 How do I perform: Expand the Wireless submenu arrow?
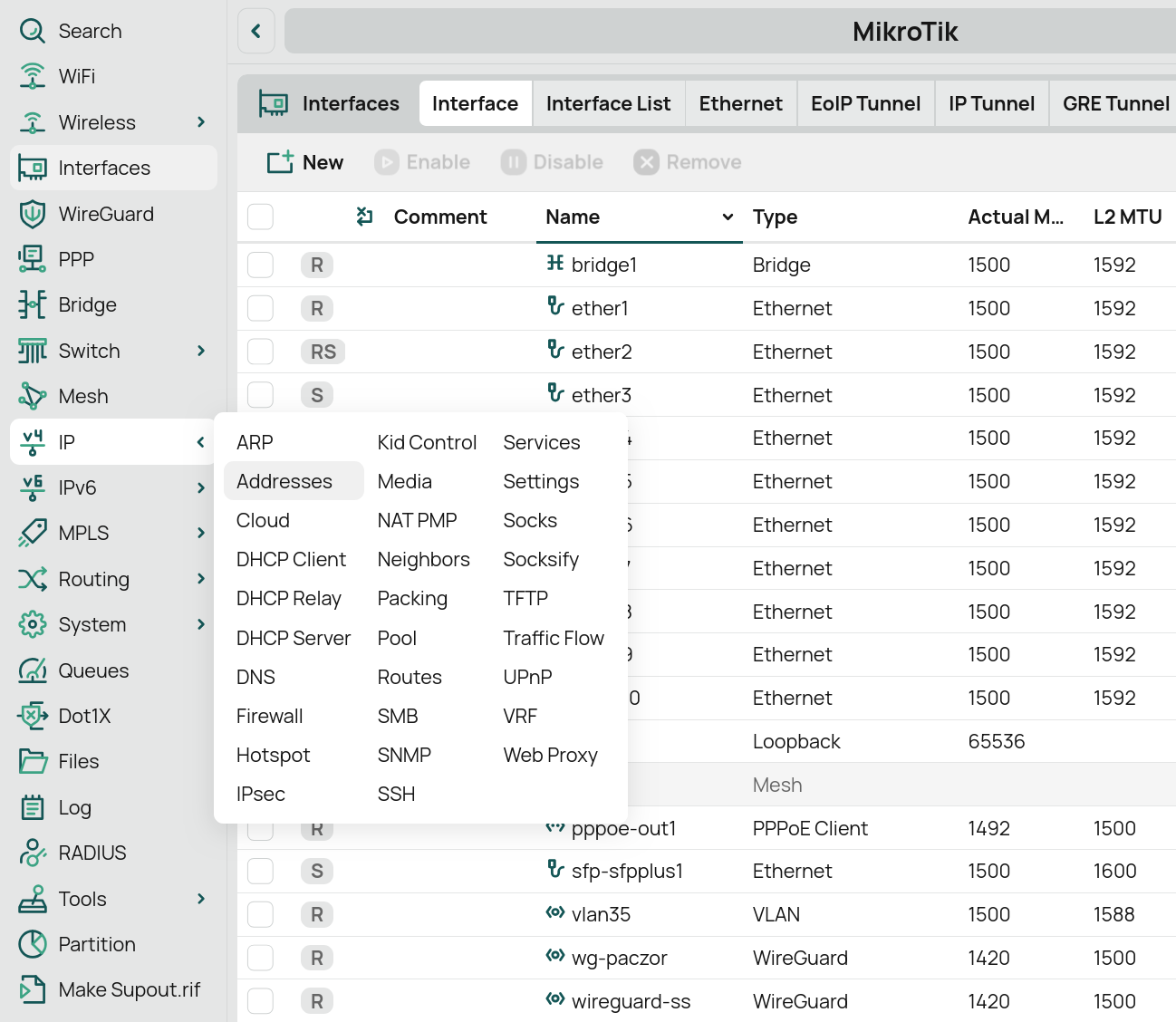(x=201, y=122)
